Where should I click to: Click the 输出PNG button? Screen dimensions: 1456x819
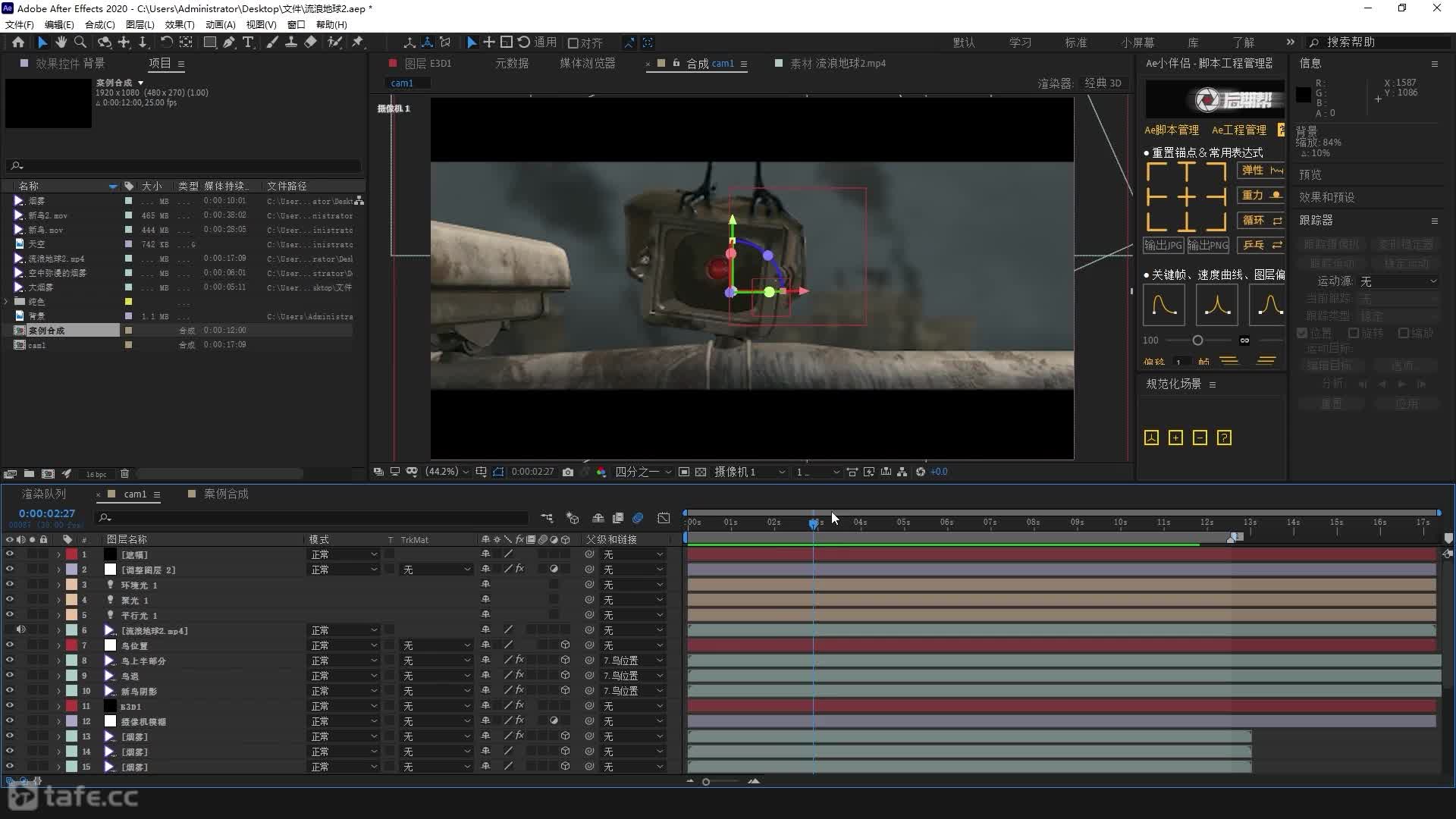pyautogui.click(x=1208, y=245)
